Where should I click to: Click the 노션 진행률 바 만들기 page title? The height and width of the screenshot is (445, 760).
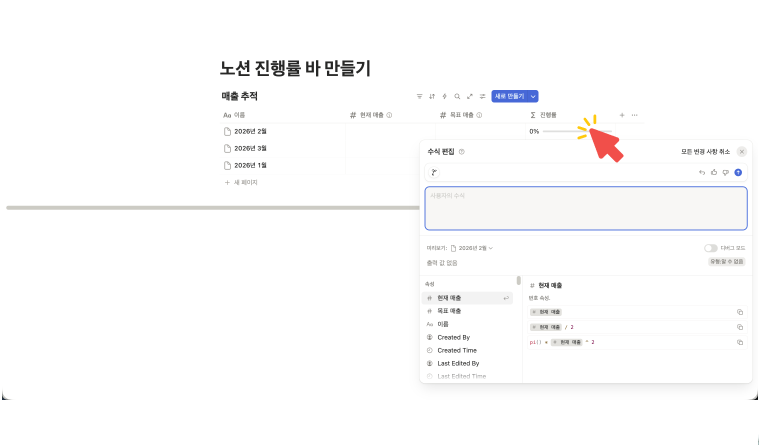coord(295,68)
